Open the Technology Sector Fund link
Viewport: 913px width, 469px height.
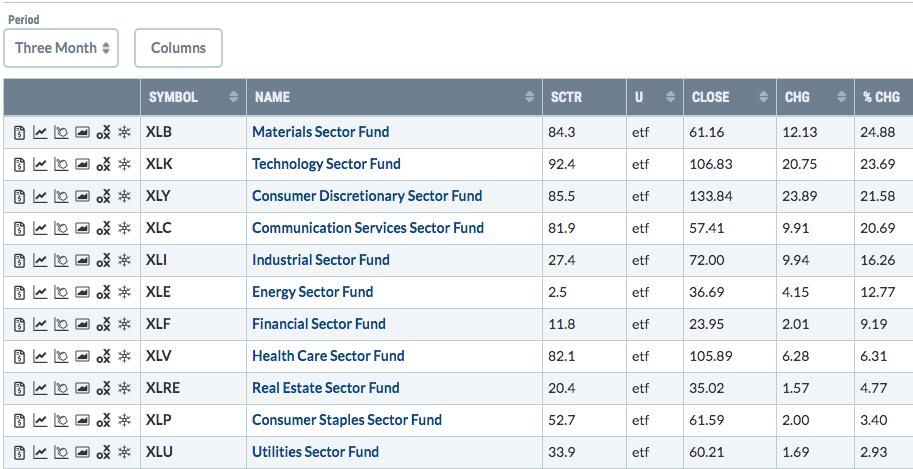pos(326,164)
